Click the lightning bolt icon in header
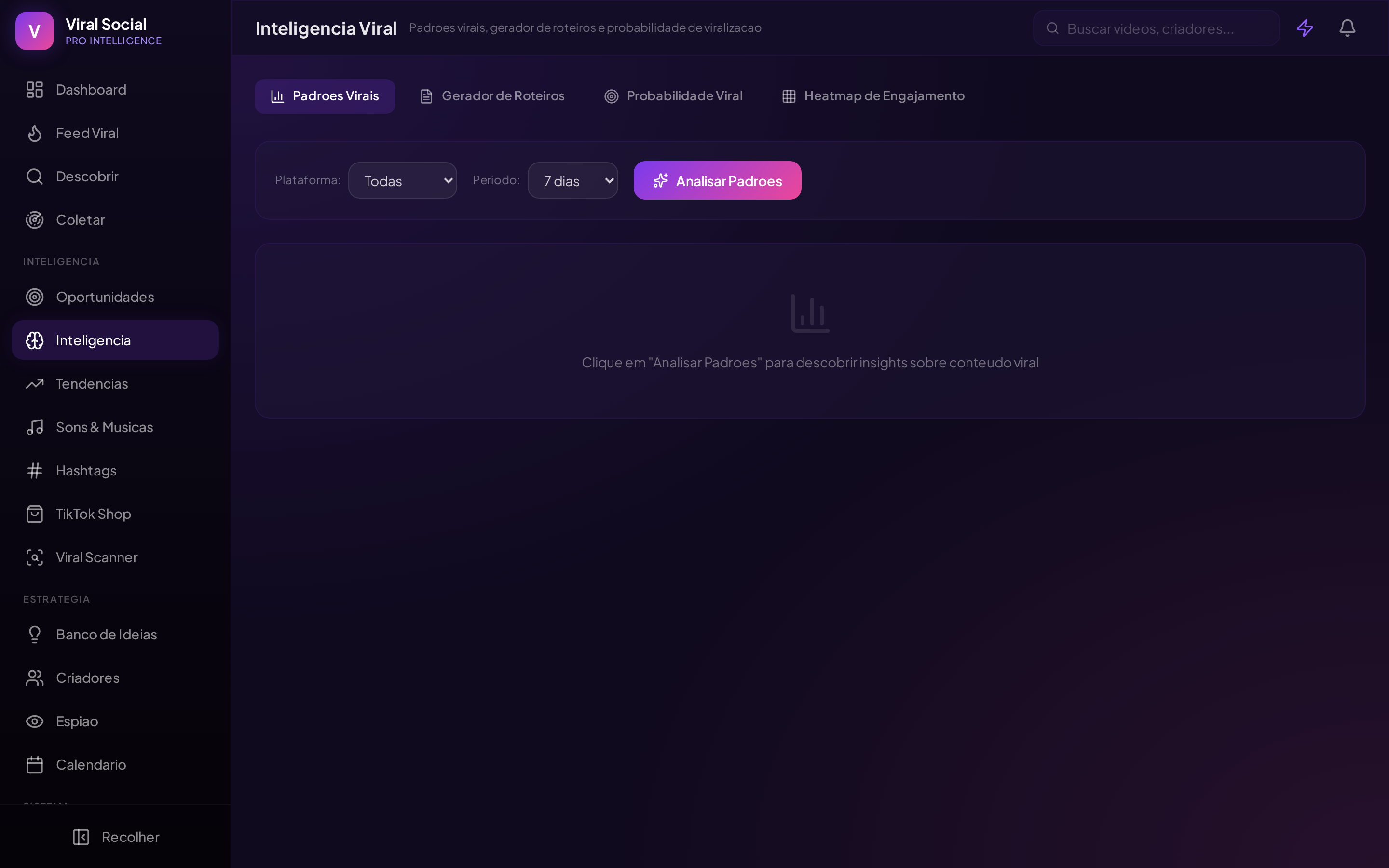Image resolution: width=1389 pixels, height=868 pixels. (1305, 28)
